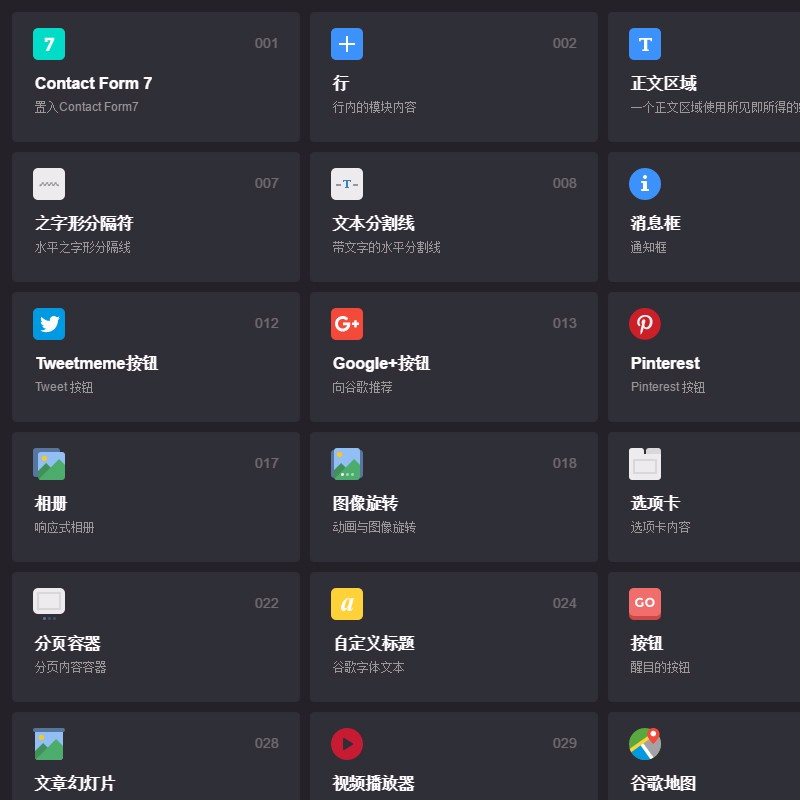Click the Google+按钮 title
800x800 pixels.
point(381,363)
